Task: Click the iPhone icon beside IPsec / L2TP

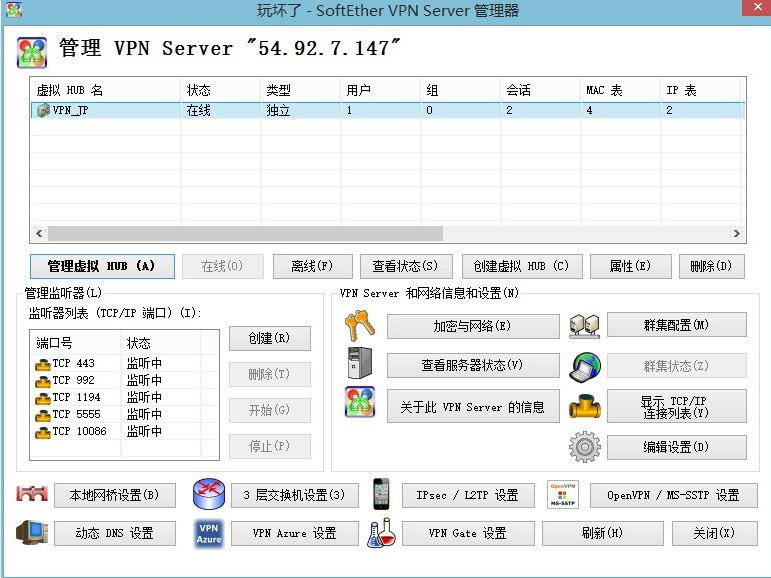Action: click(x=381, y=494)
